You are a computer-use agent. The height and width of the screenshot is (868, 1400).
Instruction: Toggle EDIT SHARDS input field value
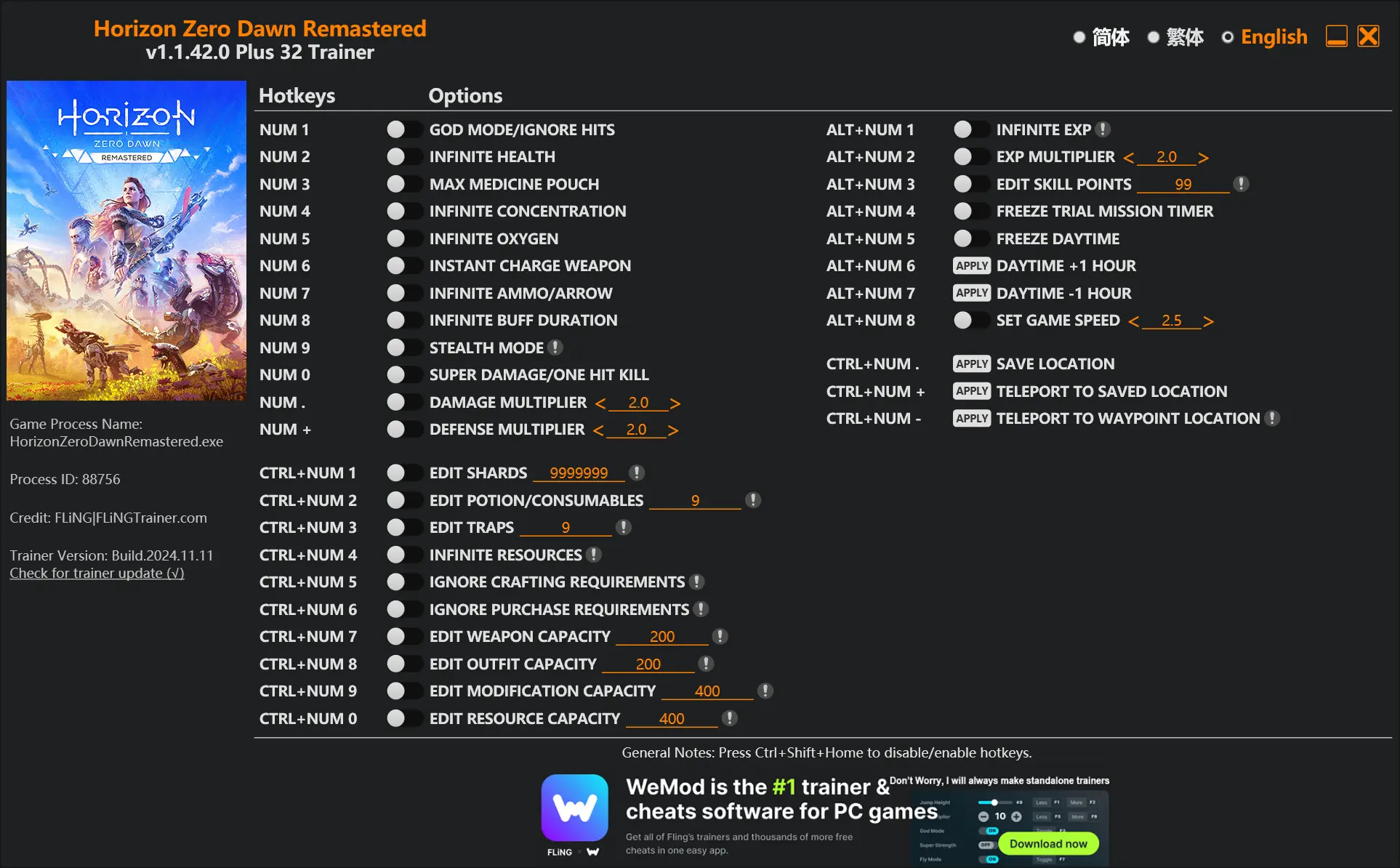[397, 472]
